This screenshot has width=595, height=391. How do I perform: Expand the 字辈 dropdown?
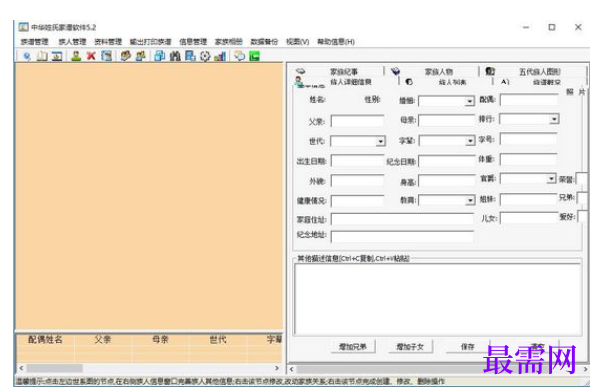click(x=470, y=141)
